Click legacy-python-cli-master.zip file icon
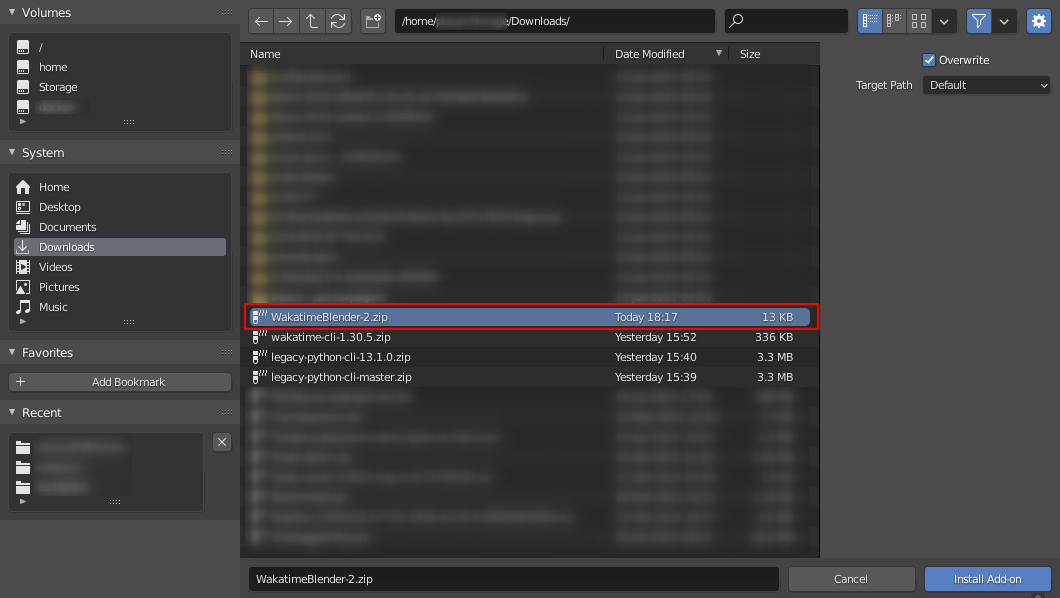The height and width of the screenshot is (598, 1060). click(x=260, y=377)
